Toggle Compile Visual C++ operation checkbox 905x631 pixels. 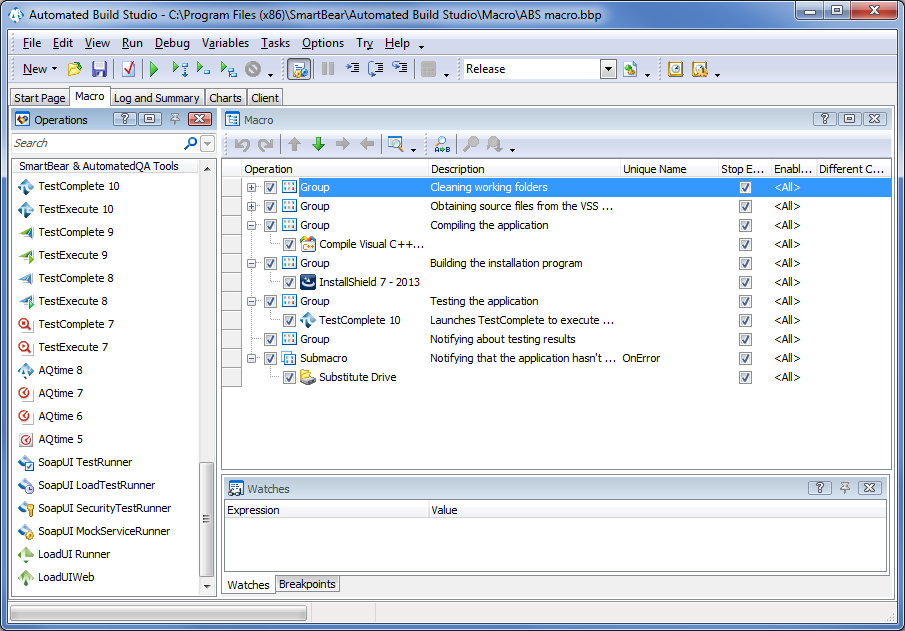pyautogui.click(x=289, y=244)
